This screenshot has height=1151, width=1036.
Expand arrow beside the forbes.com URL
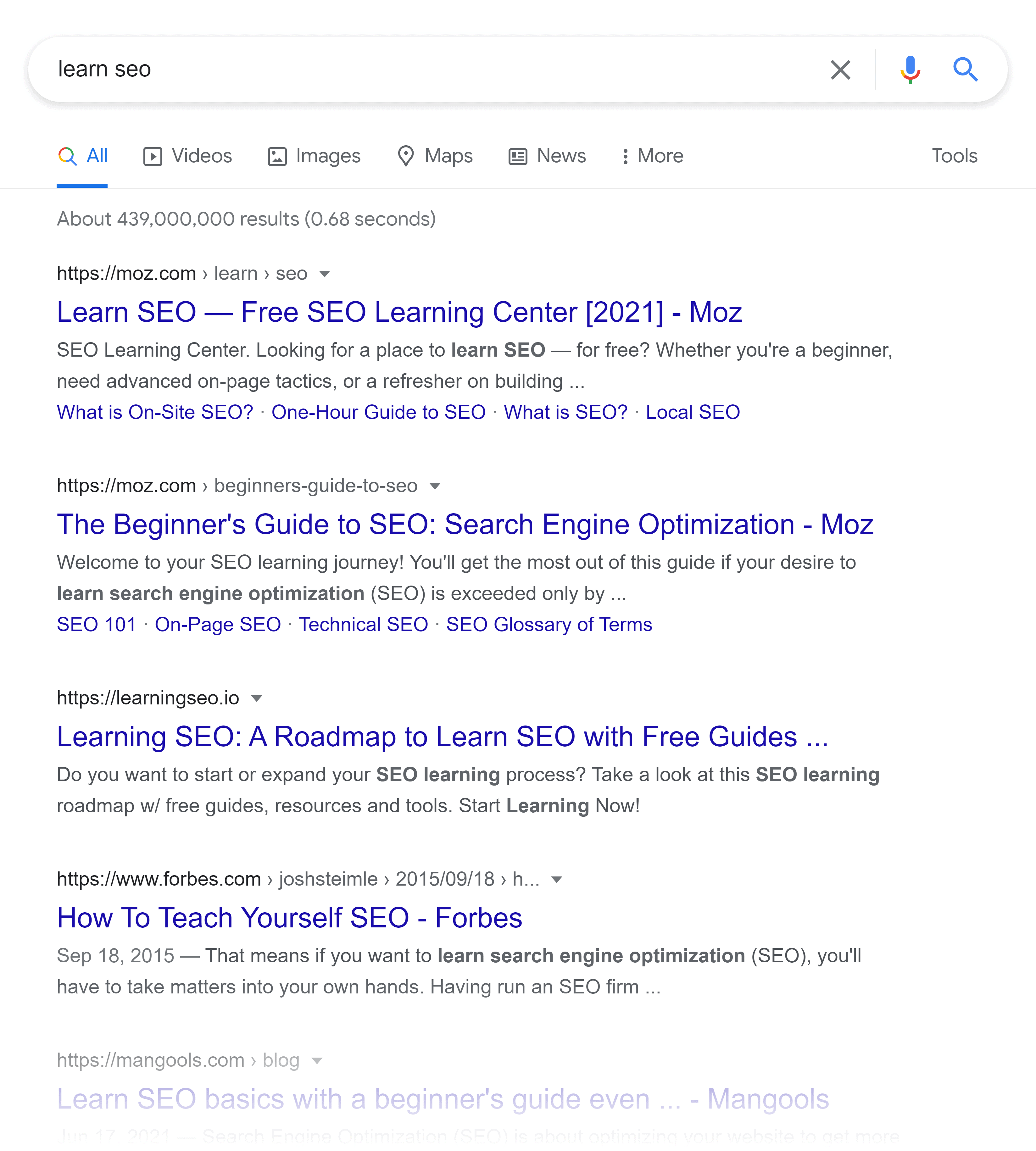(557, 880)
